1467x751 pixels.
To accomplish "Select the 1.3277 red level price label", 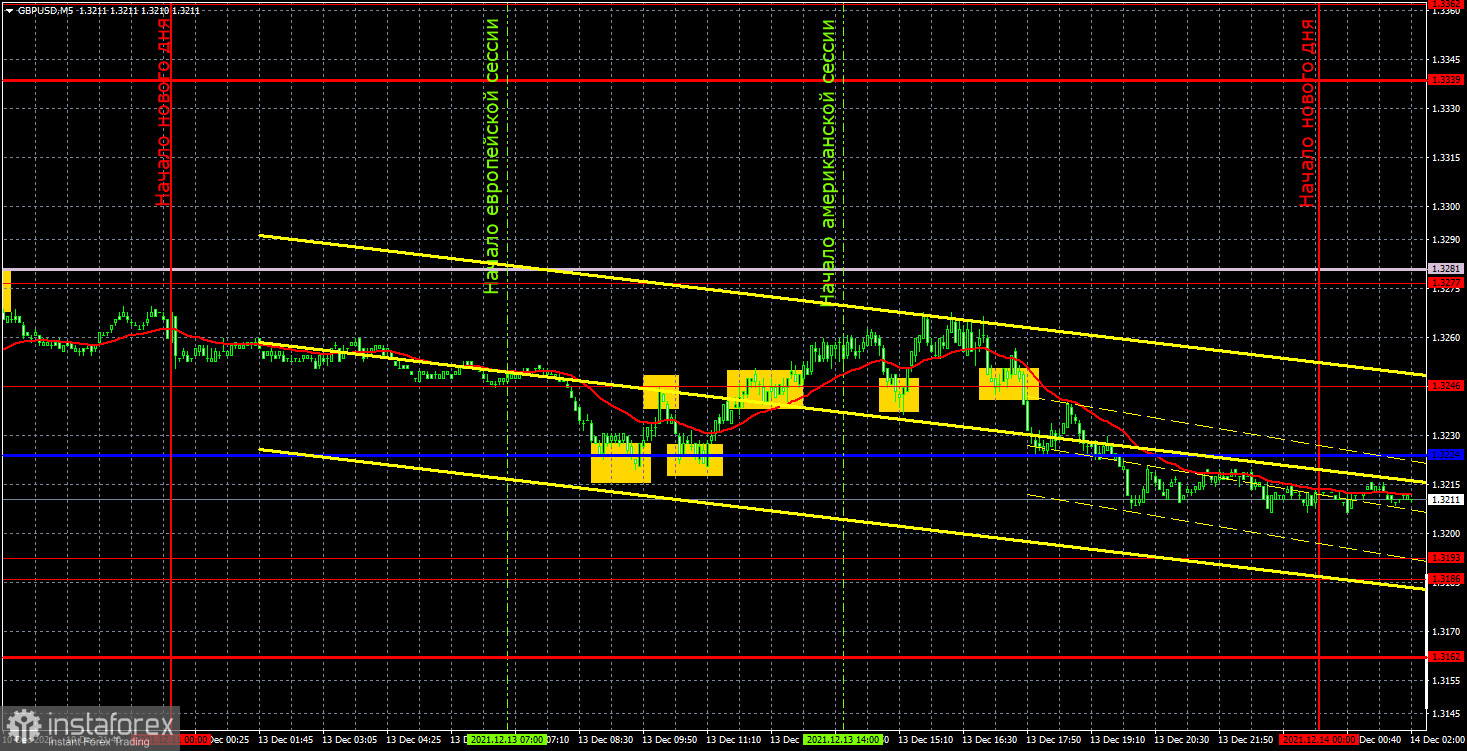I will pos(1446,283).
